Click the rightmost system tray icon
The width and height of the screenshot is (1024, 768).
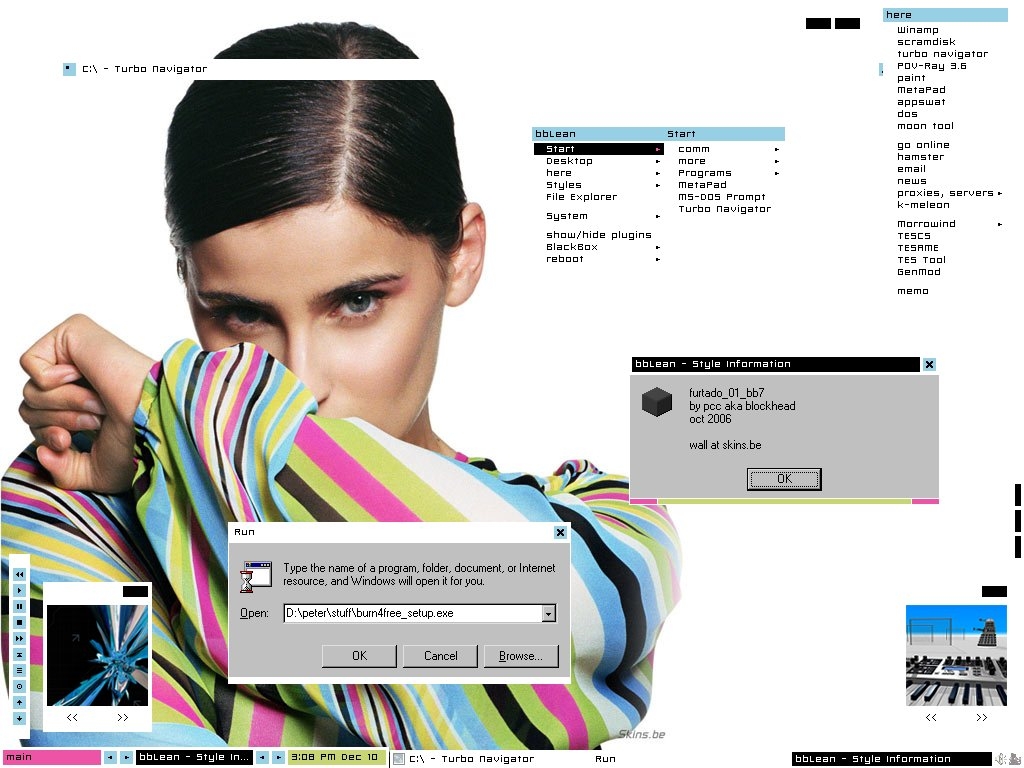1015,759
